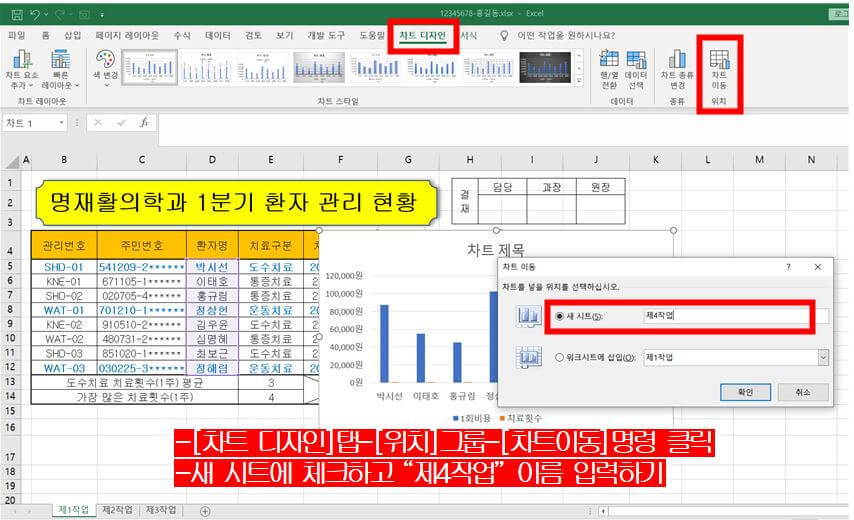Switch to 제3작업 sheet tab
The height and width of the screenshot is (520, 854).
[161, 510]
